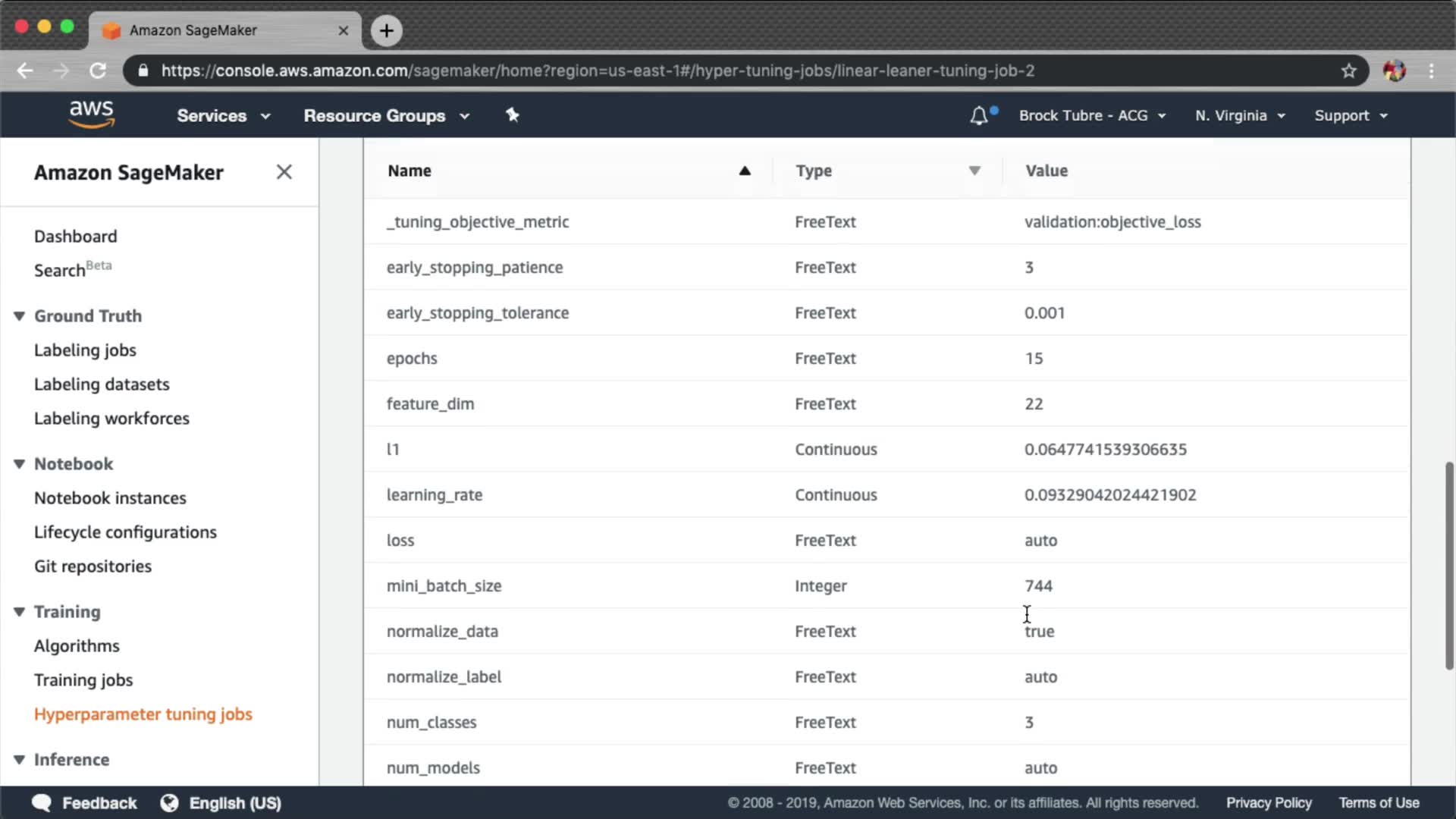Viewport: 1456px width, 819px height.
Task: Open the Services dropdown menu
Action: click(223, 116)
